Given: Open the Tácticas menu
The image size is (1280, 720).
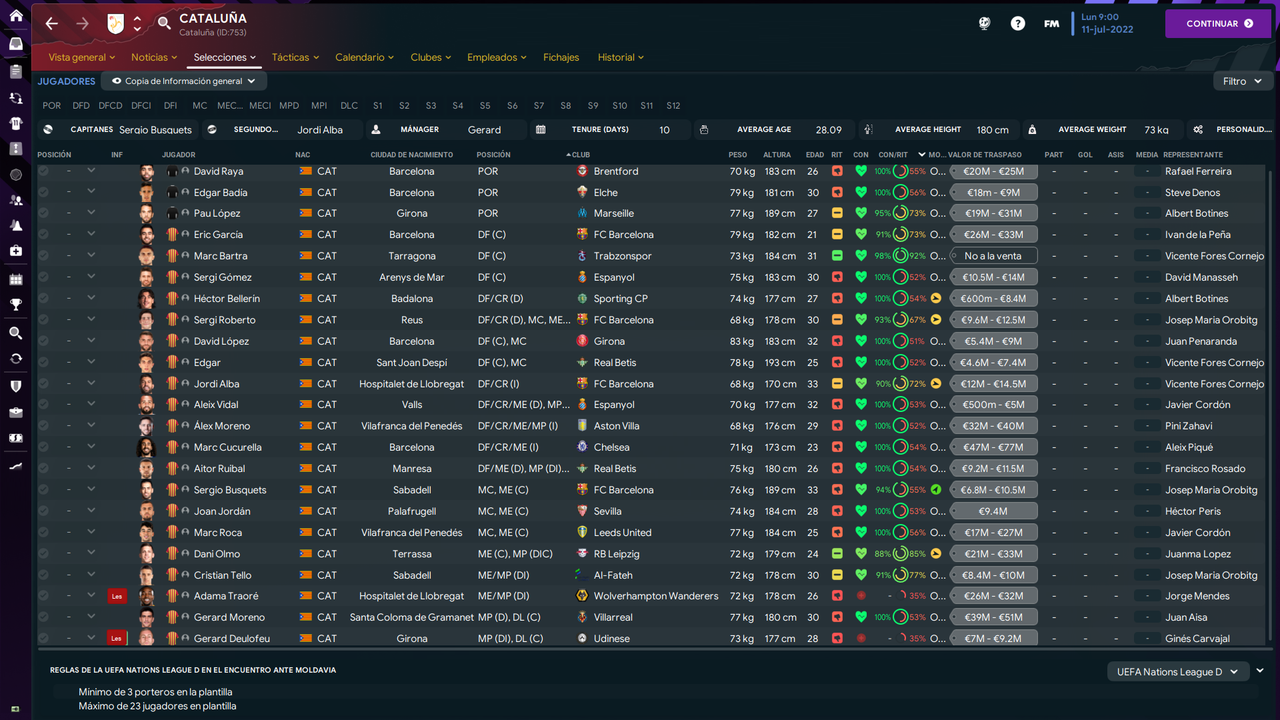Looking at the screenshot, I should point(296,57).
